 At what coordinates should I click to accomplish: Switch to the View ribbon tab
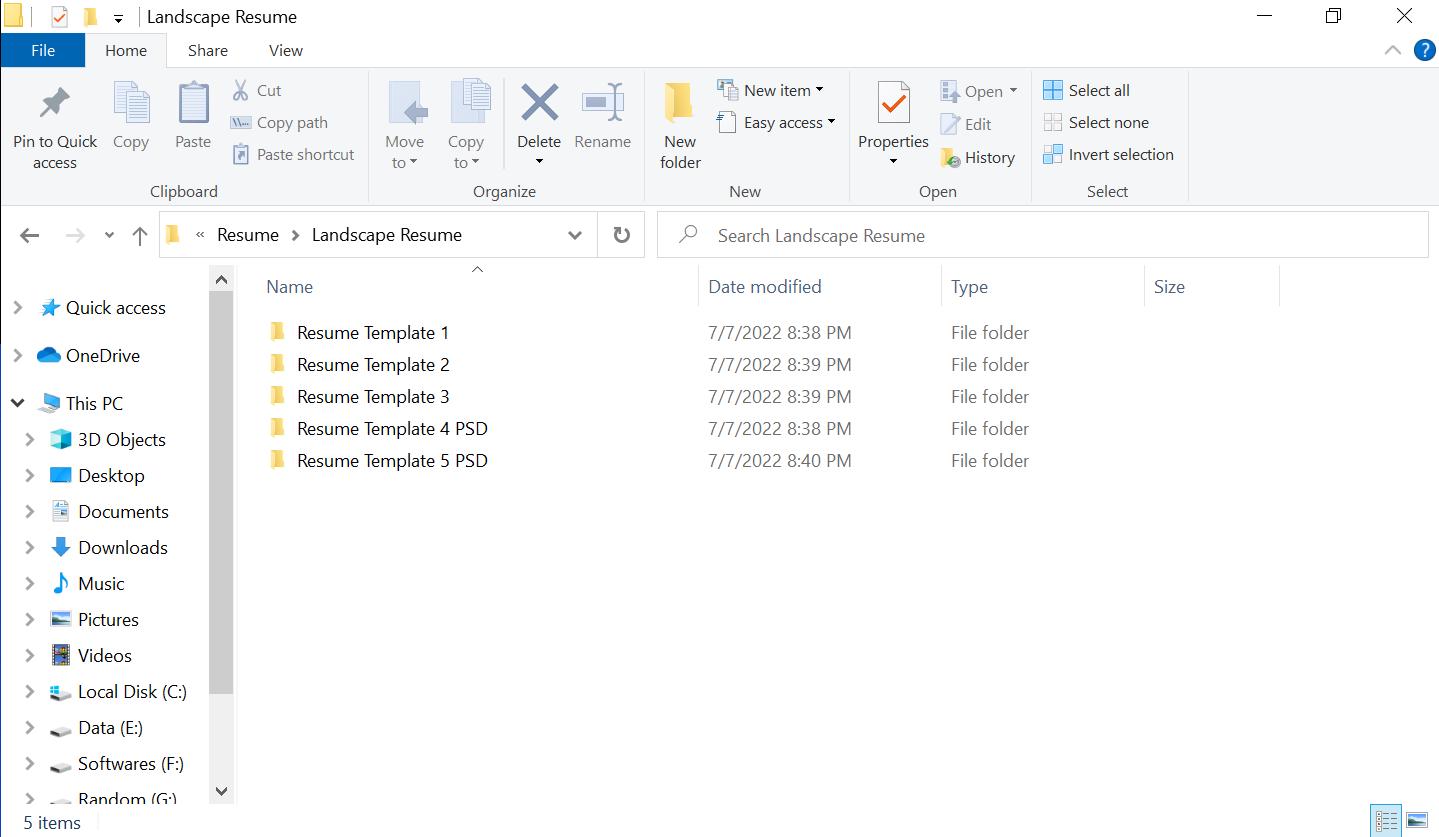285,50
